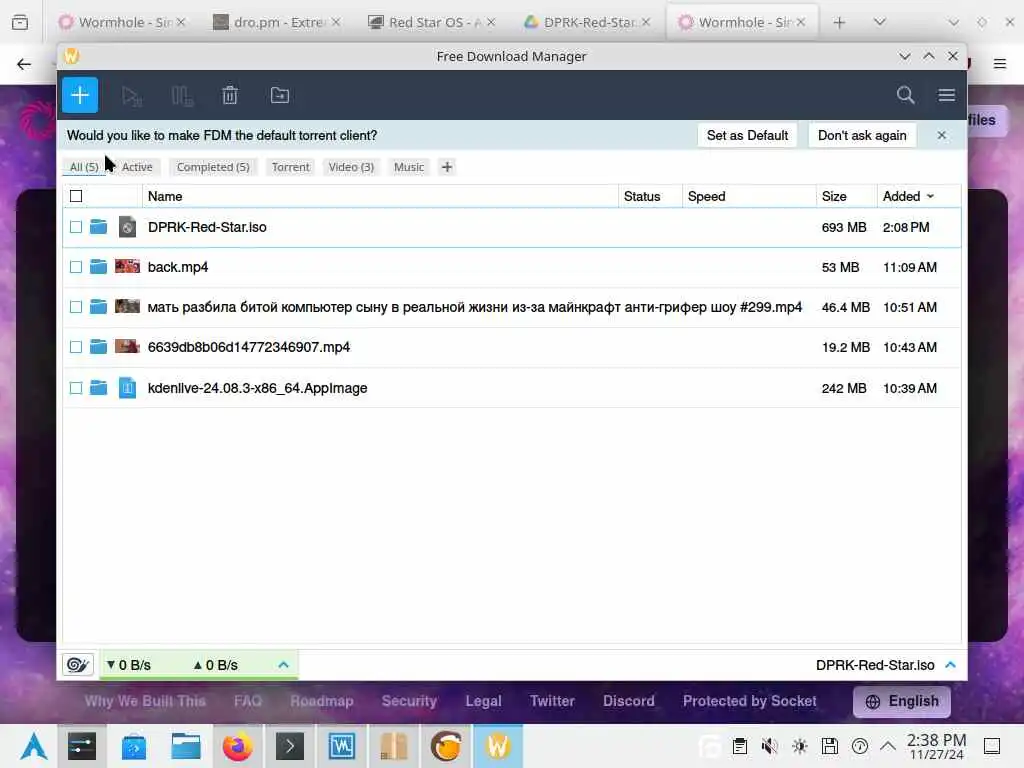Check the box for 6639db8b06d14772346907.mp4

pyautogui.click(x=76, y=347)
